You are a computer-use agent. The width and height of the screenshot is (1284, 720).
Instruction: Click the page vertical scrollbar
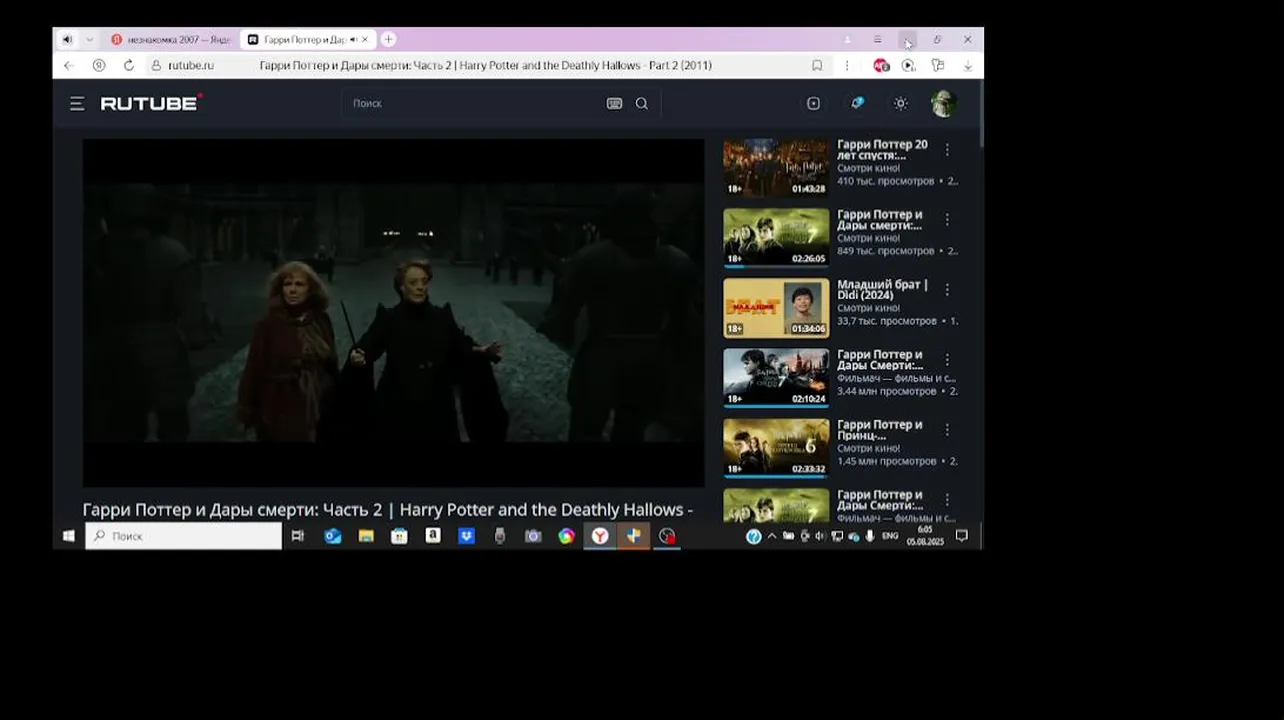(x=980, y=115)
